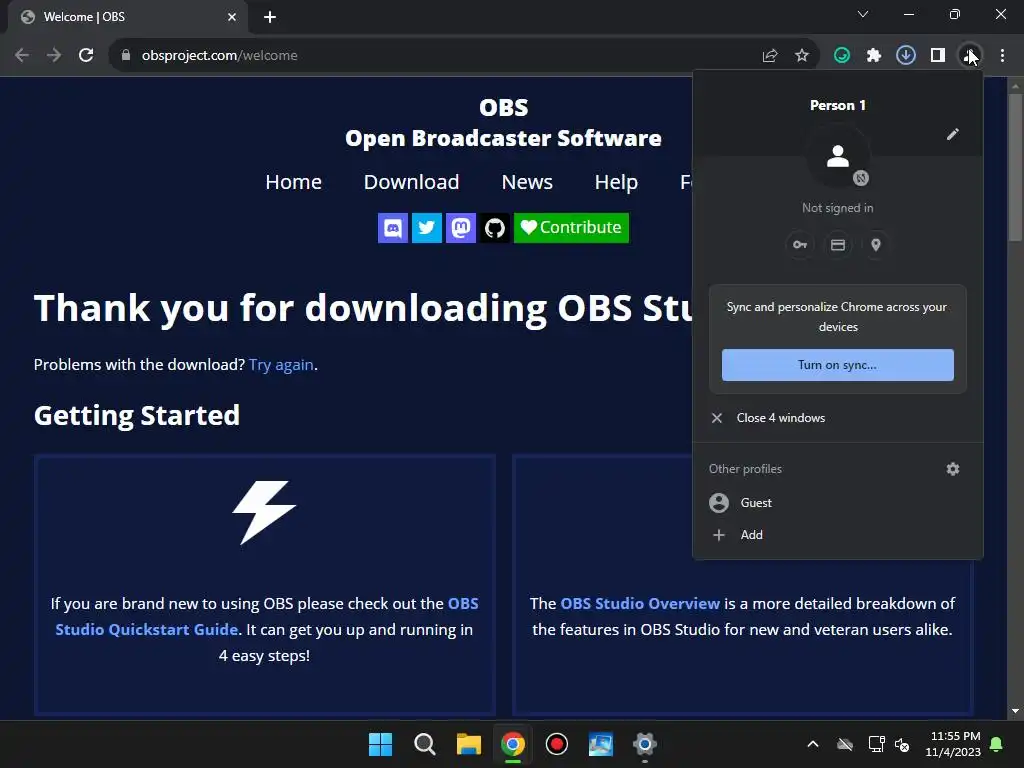Open notifications bell in taskbar
The width and height of the screenshot is (1024, 768).
point(997,744)
